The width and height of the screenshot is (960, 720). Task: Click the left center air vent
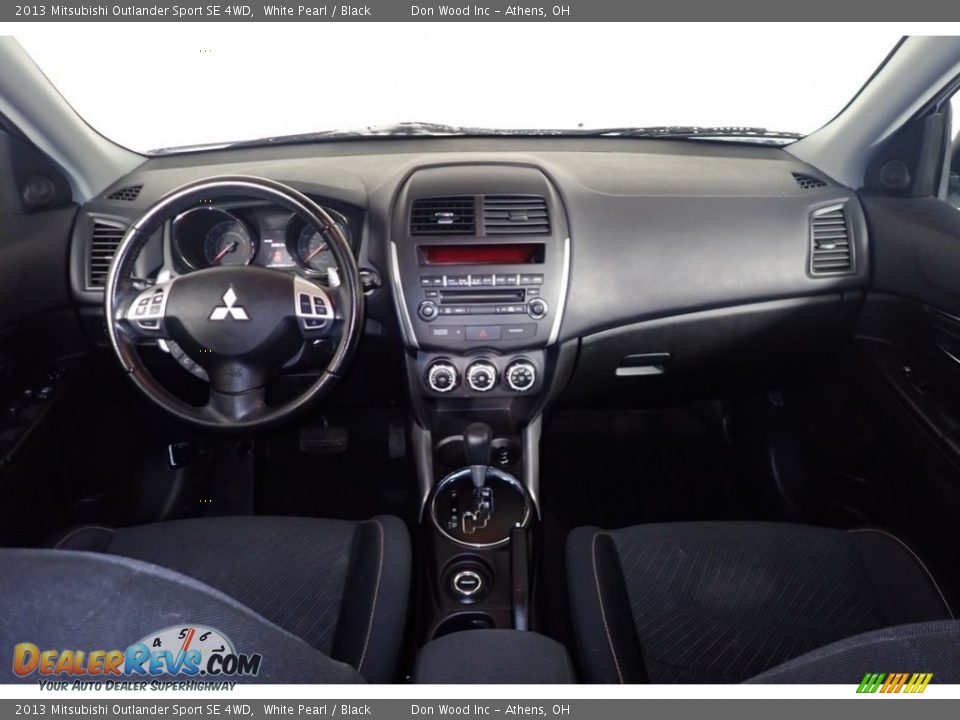442,216
